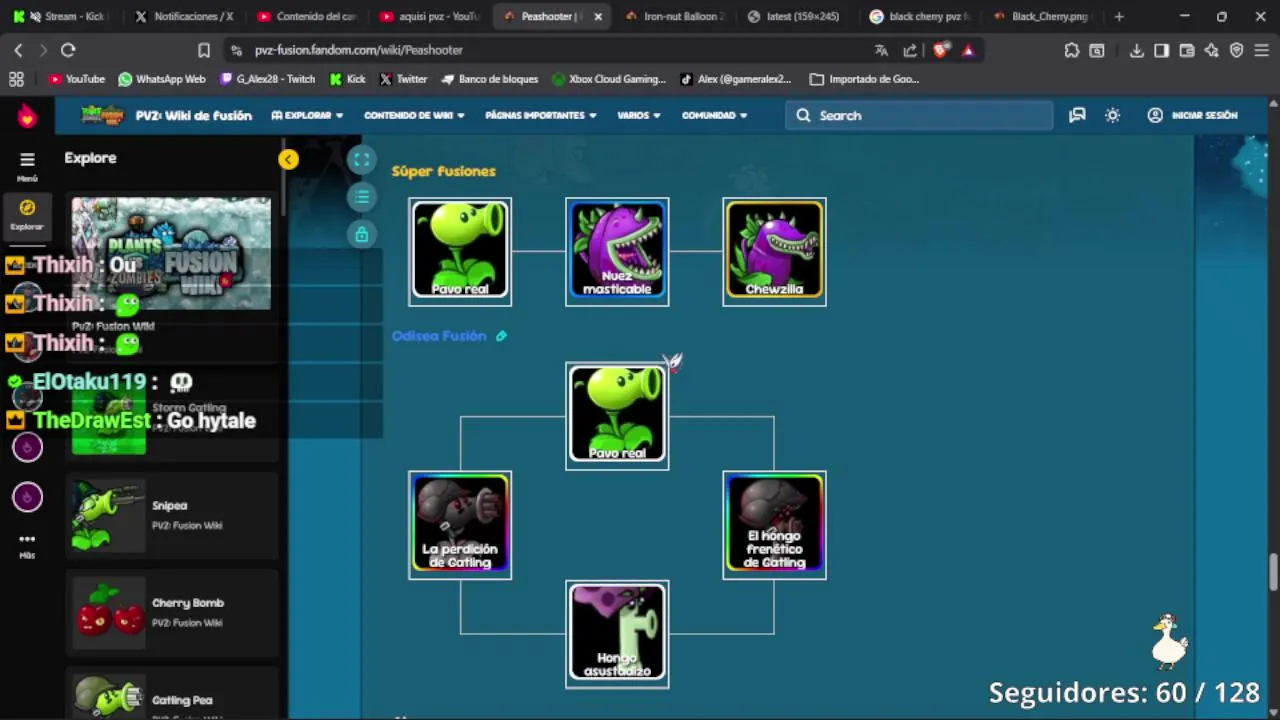Open the Más three-dots sidebar option
The width and height of the screenshot is (1280, 720).
click(x=27, y=538)
